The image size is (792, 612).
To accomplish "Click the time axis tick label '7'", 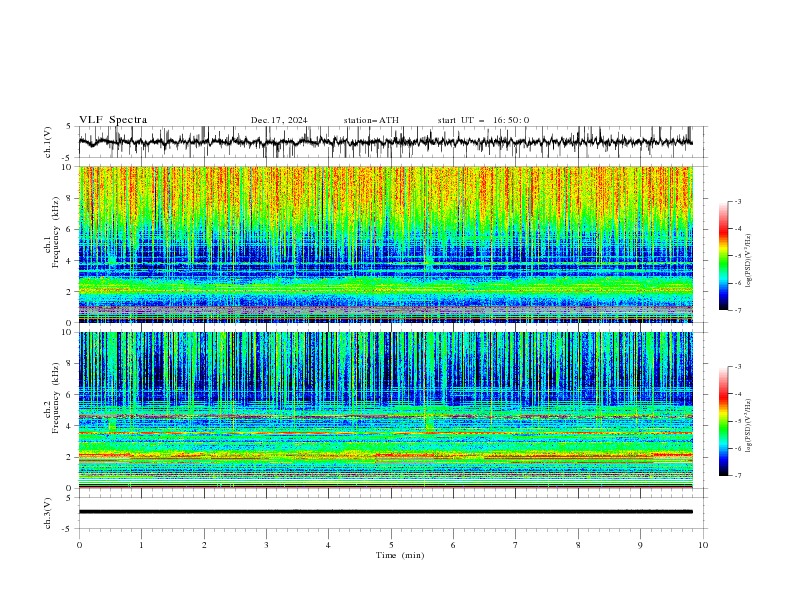I will click(516, 545).
